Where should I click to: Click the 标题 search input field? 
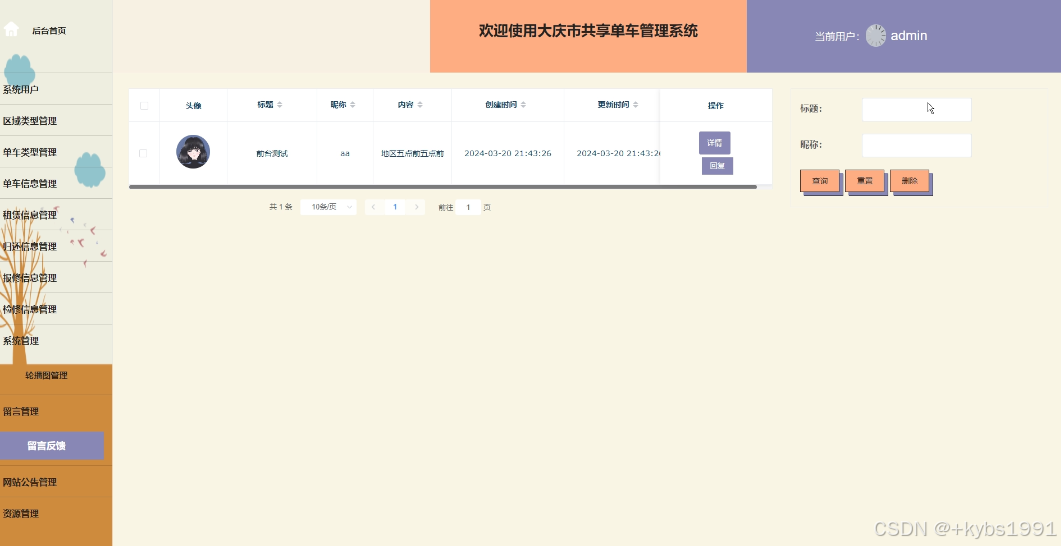pos(917,109)
